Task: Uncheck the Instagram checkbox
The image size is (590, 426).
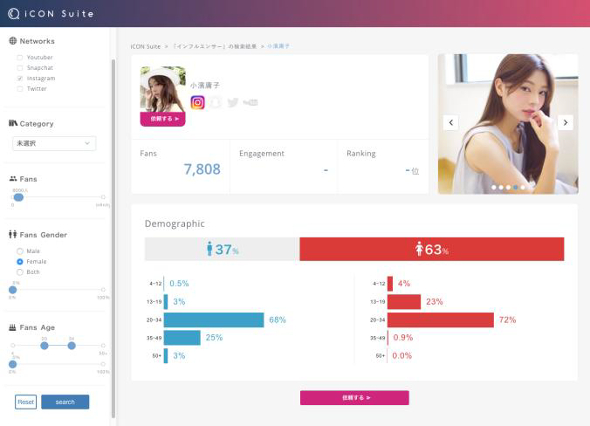Action: click(20, 78)
